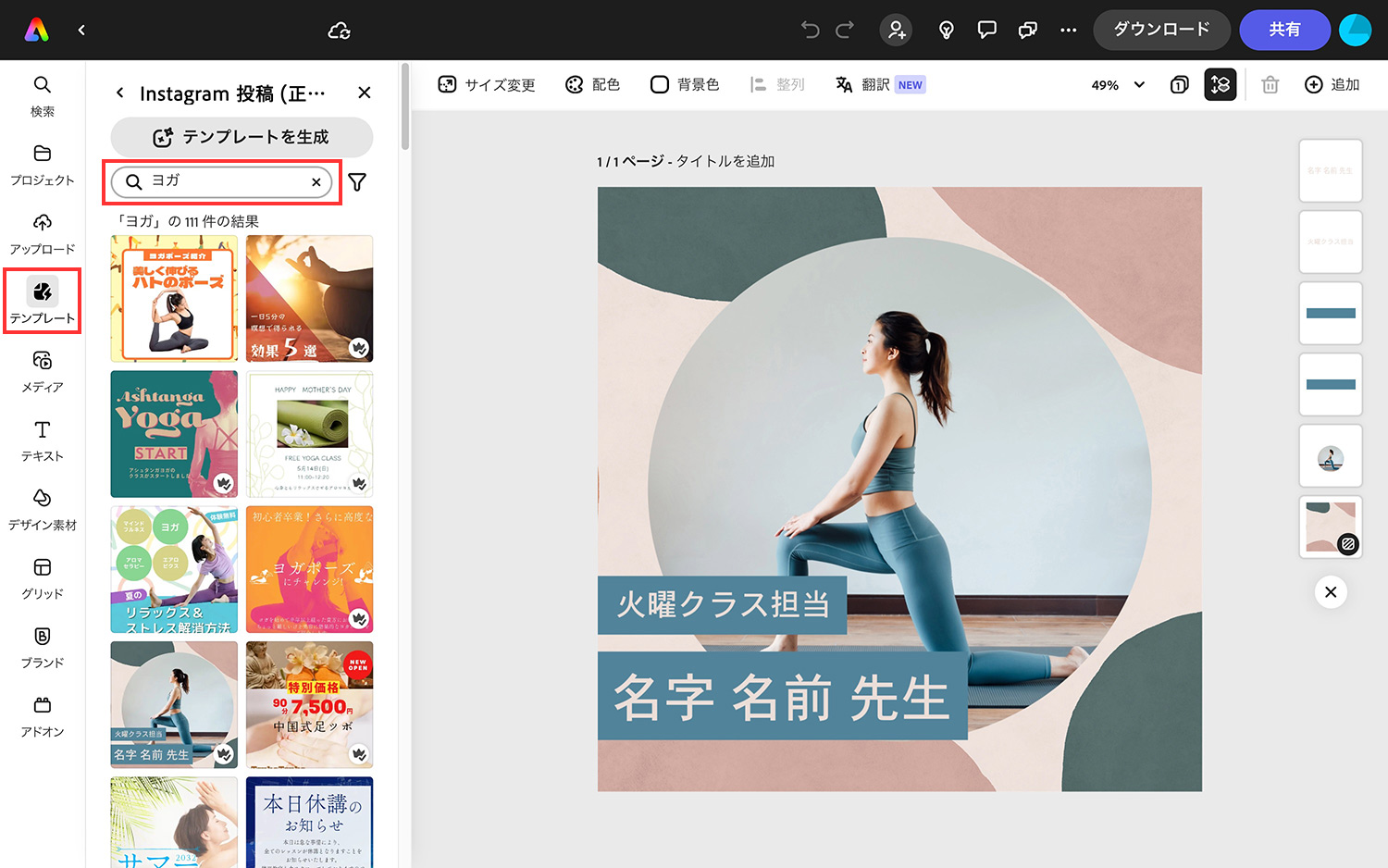Open 翻訳 translate tool
This screenshot has height=868, width=1388.
click(880, 84)
